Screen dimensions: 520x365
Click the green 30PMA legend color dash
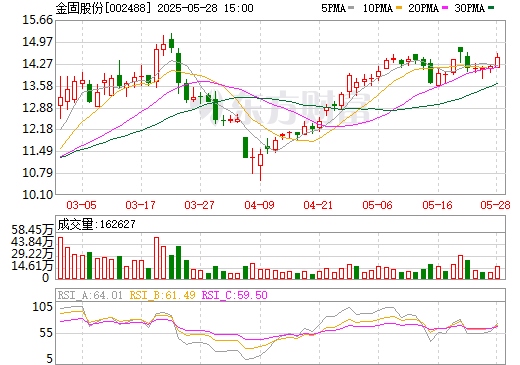point(491,7)
